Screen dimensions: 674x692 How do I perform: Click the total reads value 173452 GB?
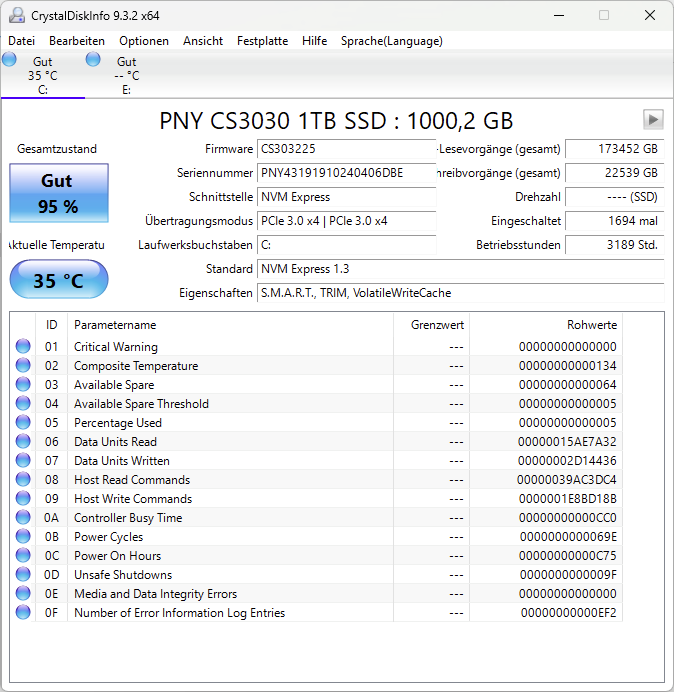[614, 149]
